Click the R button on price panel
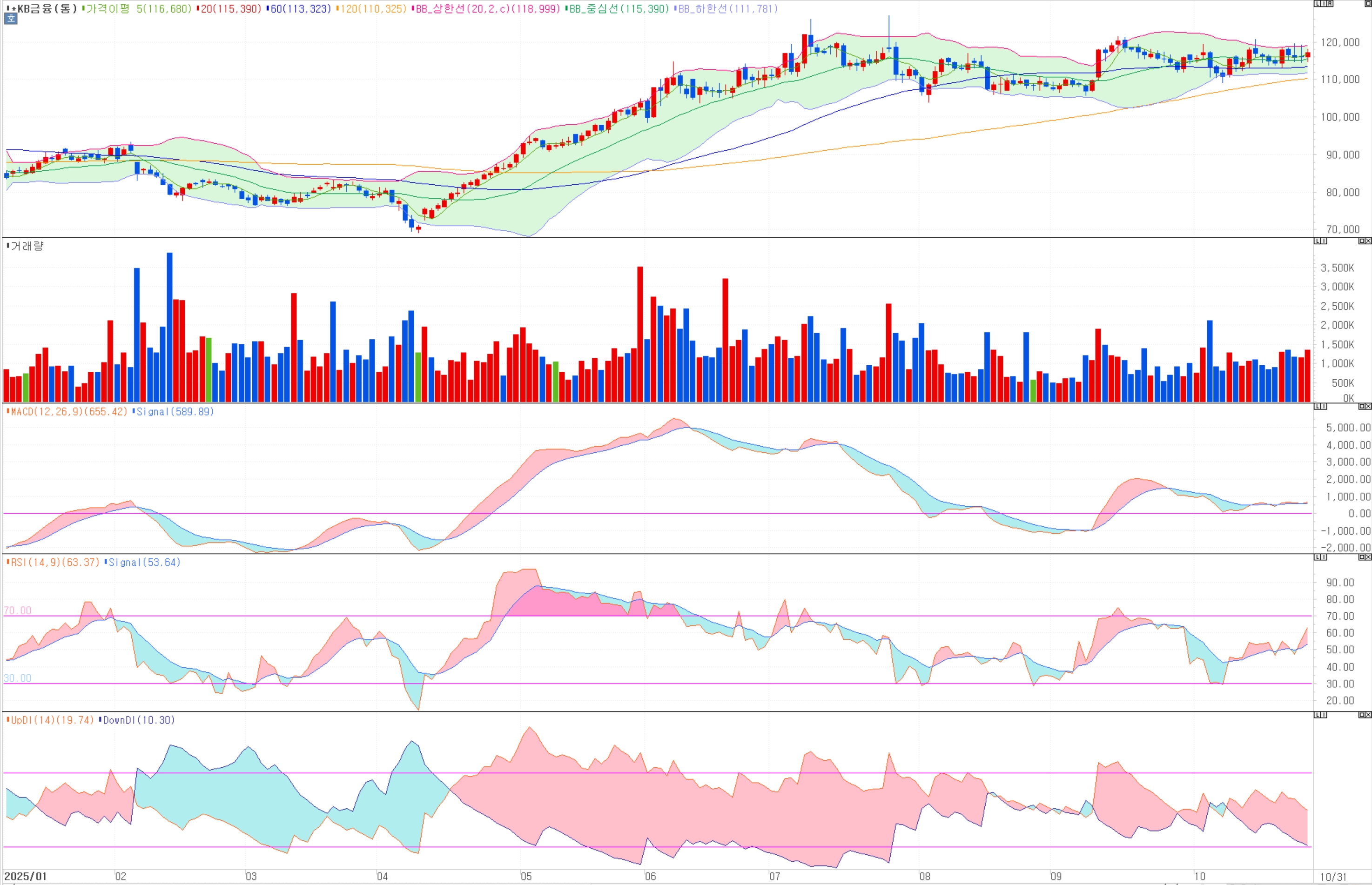 pyautogui.click(x=1330, y=3)
